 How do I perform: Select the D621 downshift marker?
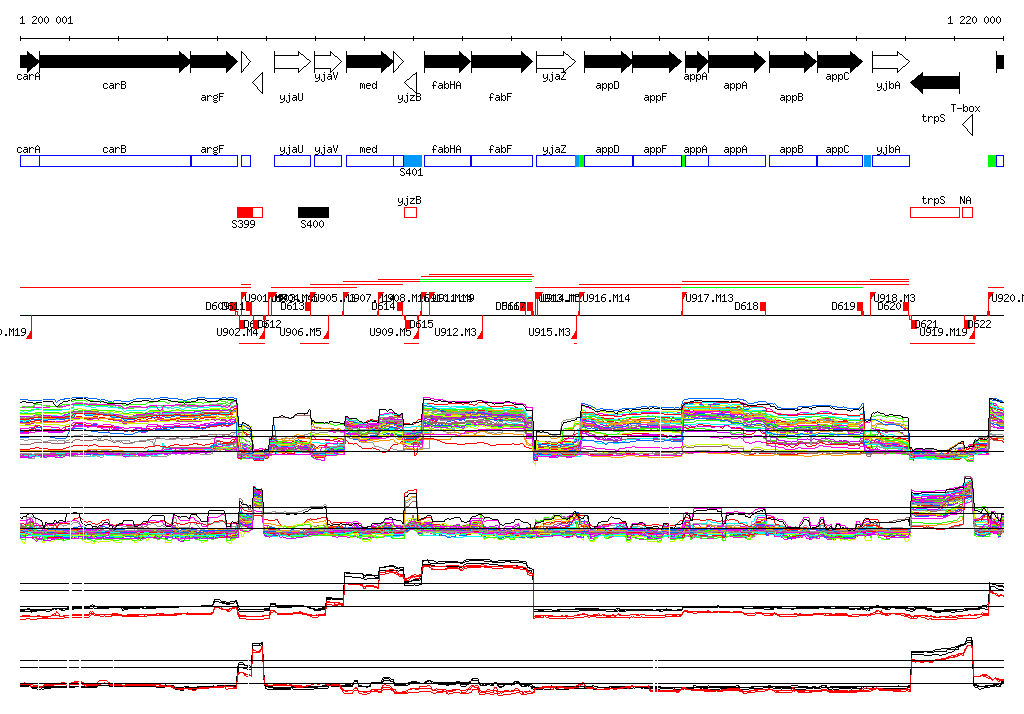pyautogui.click(x=914, y=324)
